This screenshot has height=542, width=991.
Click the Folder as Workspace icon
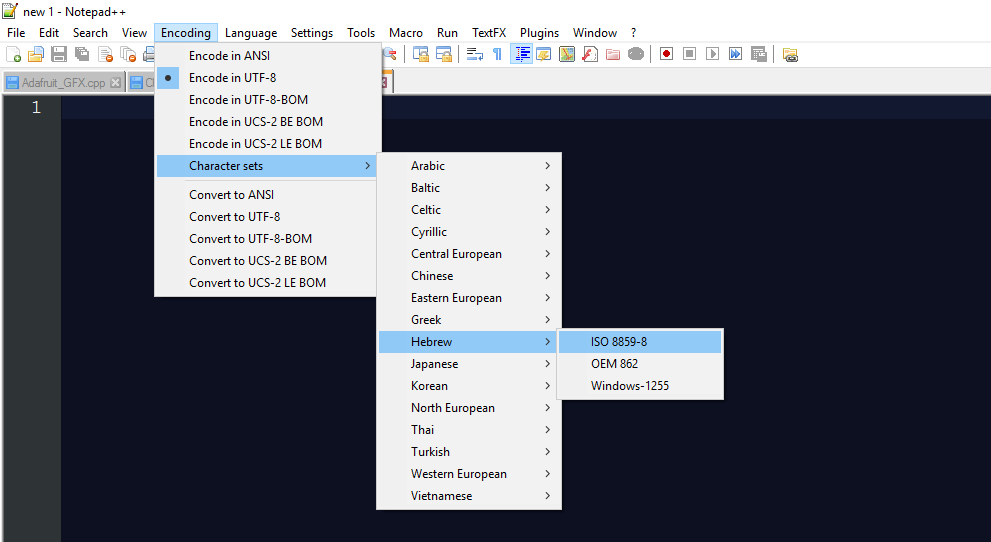click(612, 54)
